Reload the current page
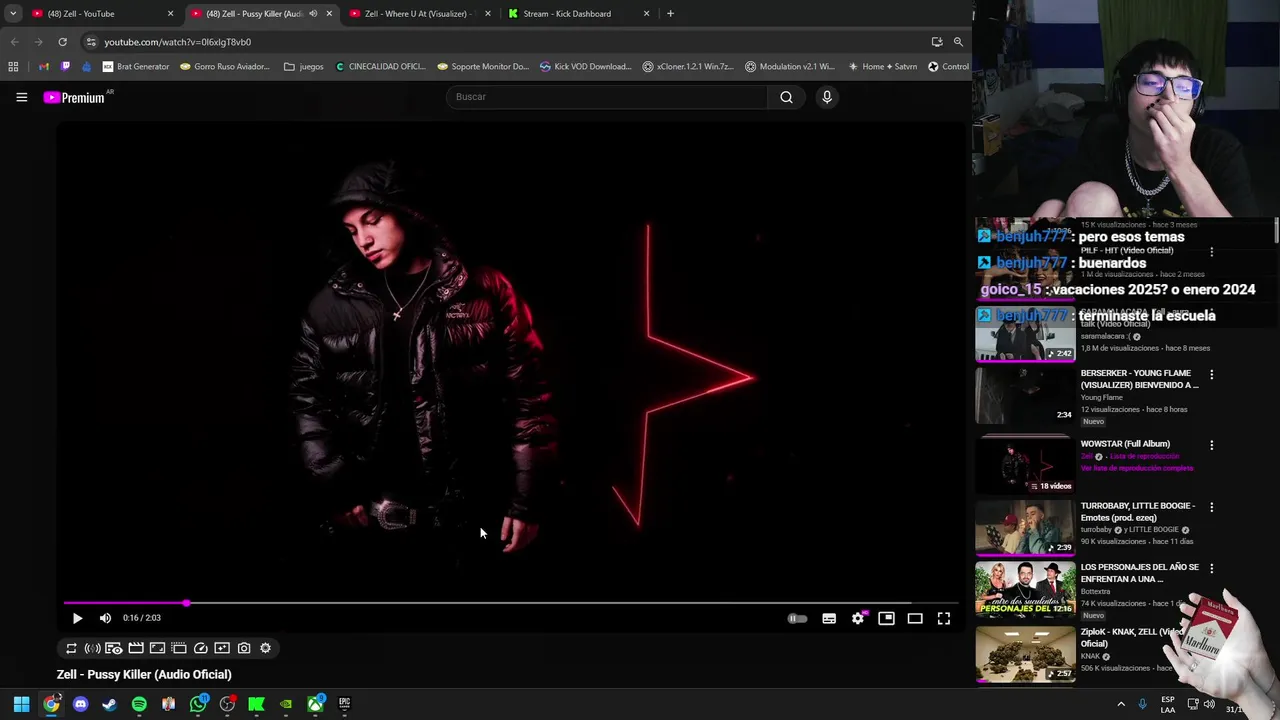 tap(62, 42)
